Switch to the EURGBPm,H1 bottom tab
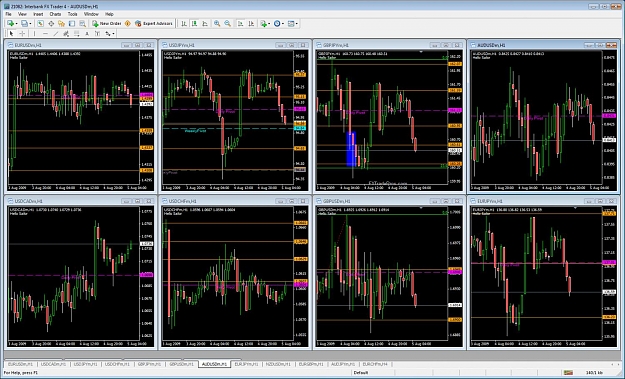The image size is (625, 379). (311, 364)
